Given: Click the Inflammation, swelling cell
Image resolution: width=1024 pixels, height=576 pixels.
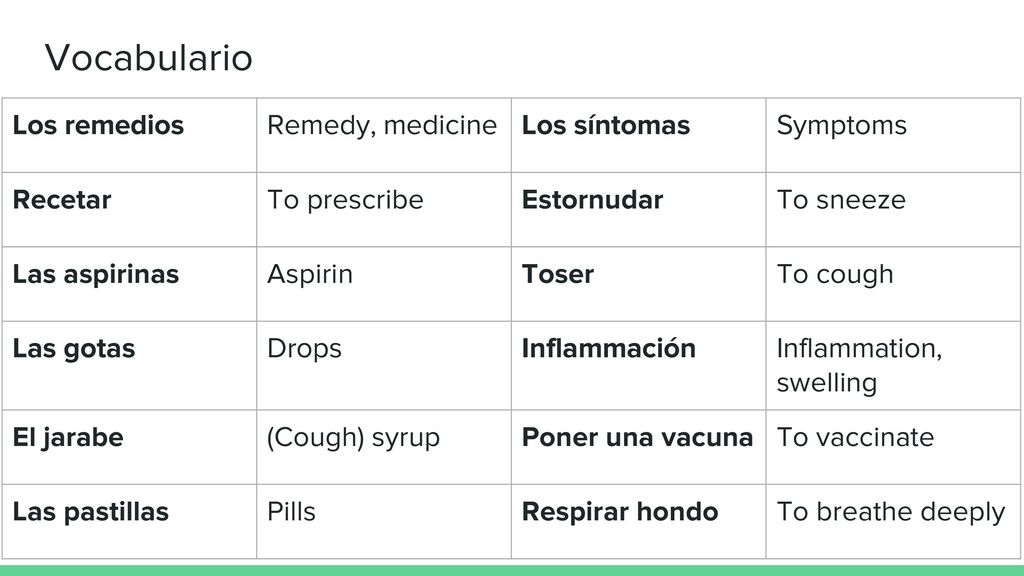Looking at the screenshot, I should click(893, 366).
